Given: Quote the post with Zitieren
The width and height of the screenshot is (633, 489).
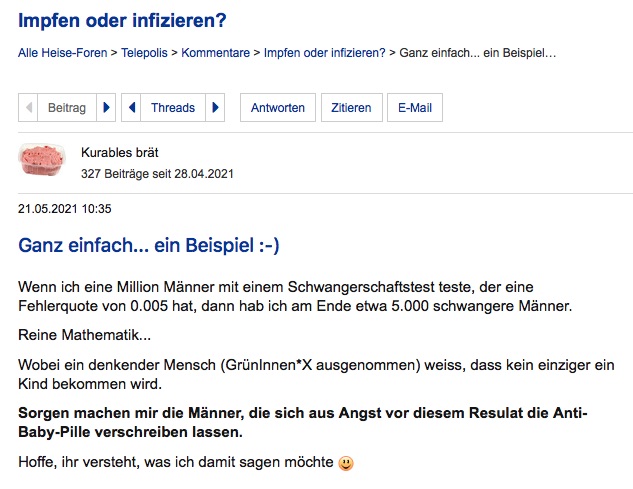Looking at the screenshot, I should tap(351, 108).
